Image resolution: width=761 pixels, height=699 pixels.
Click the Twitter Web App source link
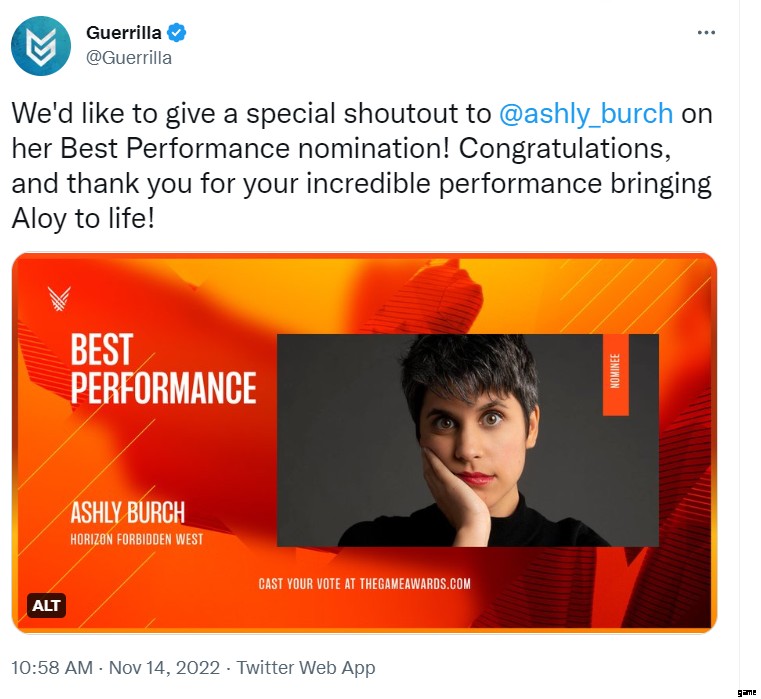307,668
